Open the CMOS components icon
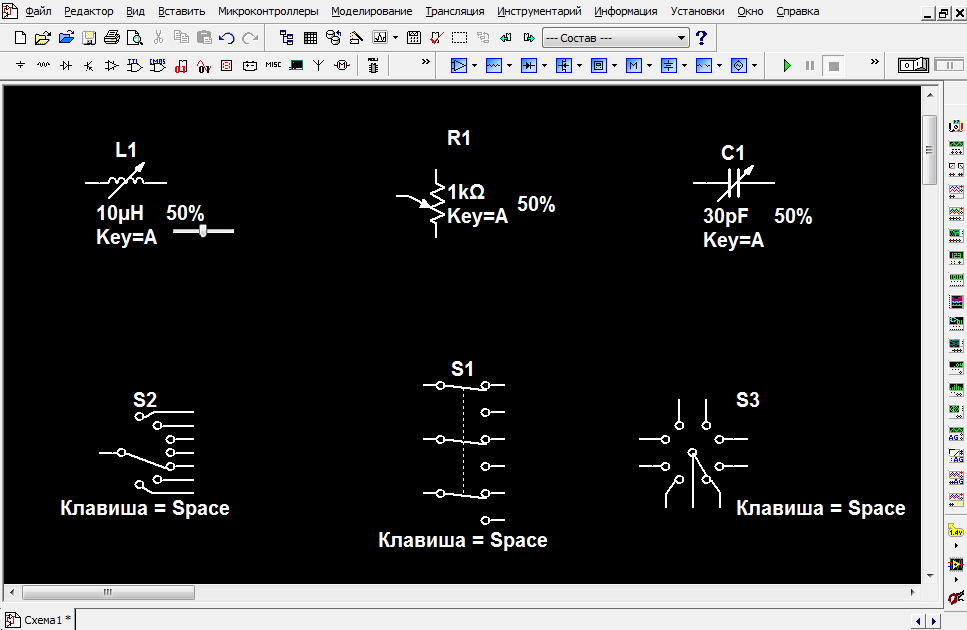This screenshot has width=967, height=630. click(157, 65)
